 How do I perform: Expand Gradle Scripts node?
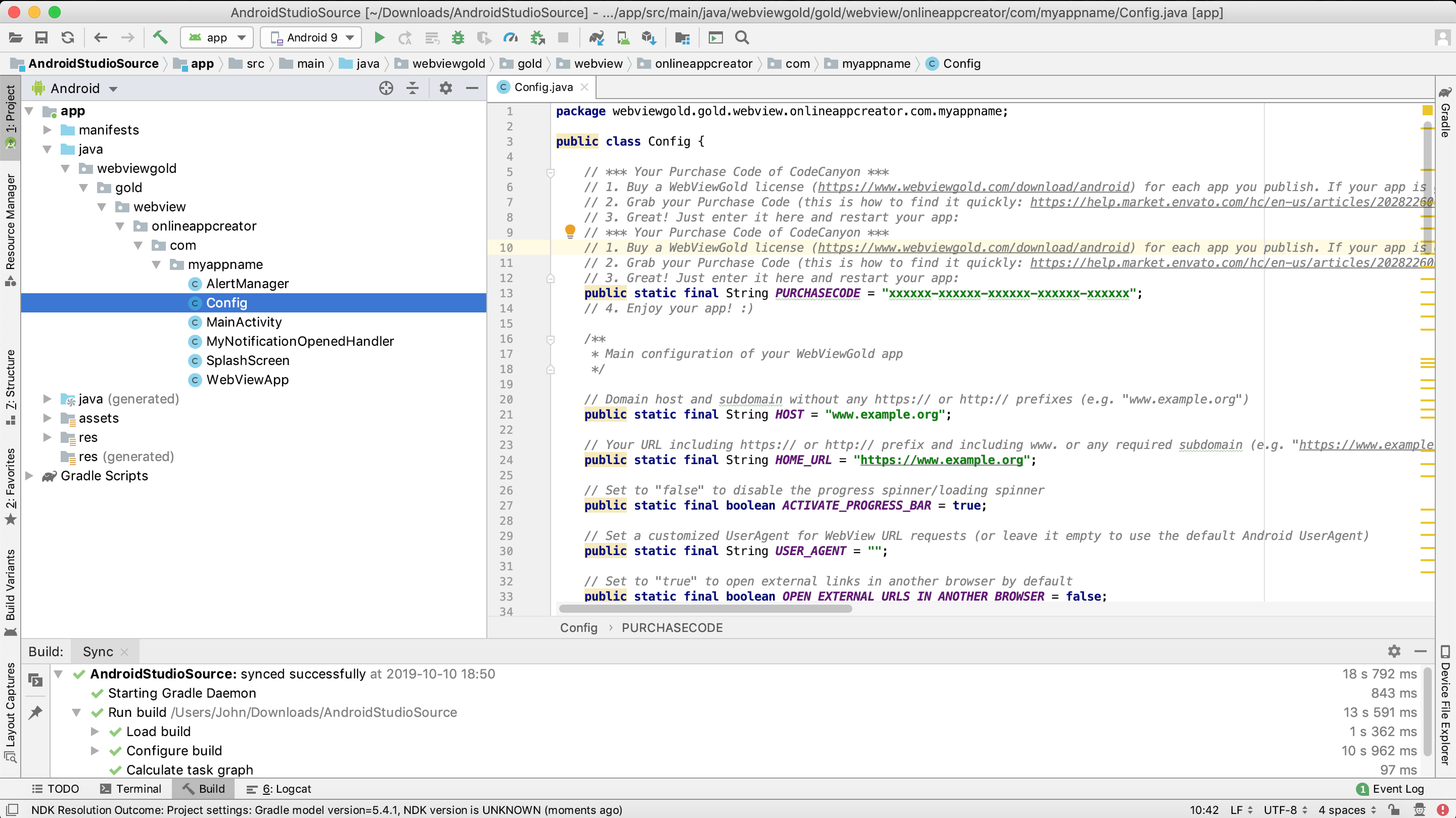[29, 476]
